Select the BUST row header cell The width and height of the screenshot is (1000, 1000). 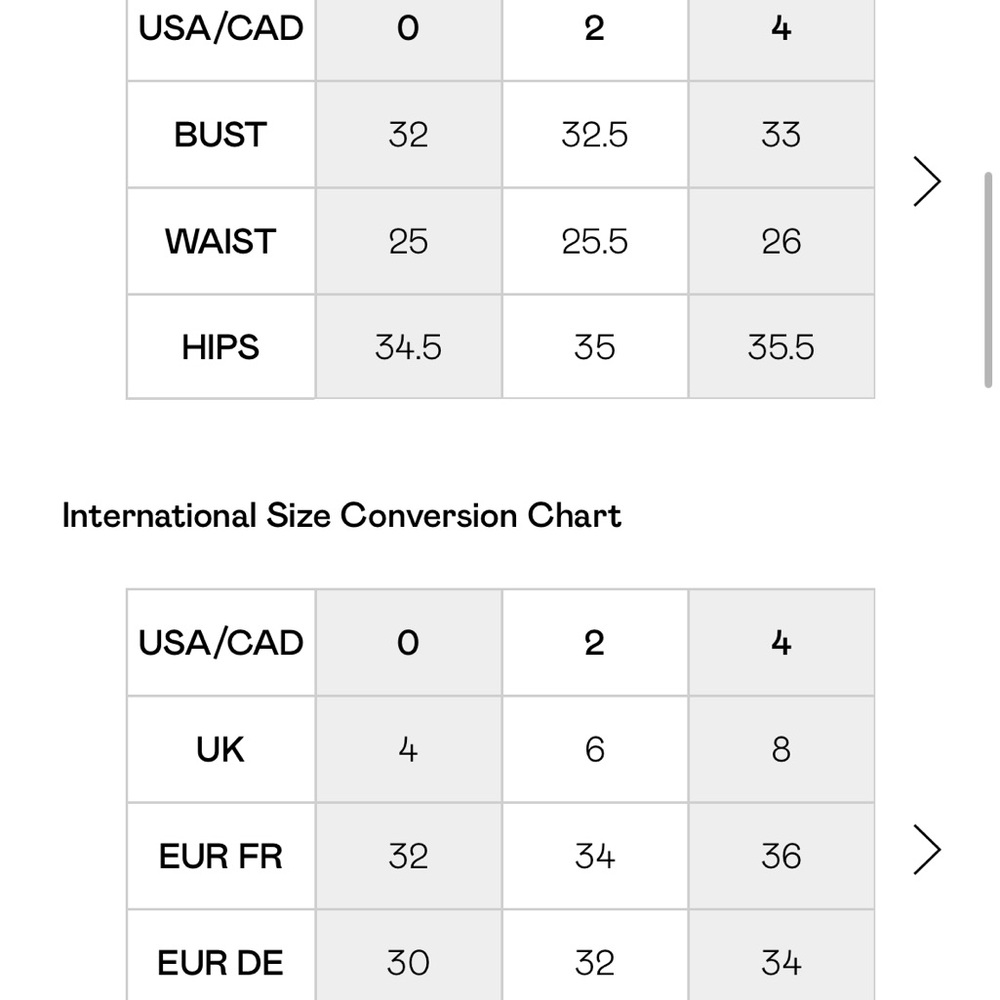(221, 135)
